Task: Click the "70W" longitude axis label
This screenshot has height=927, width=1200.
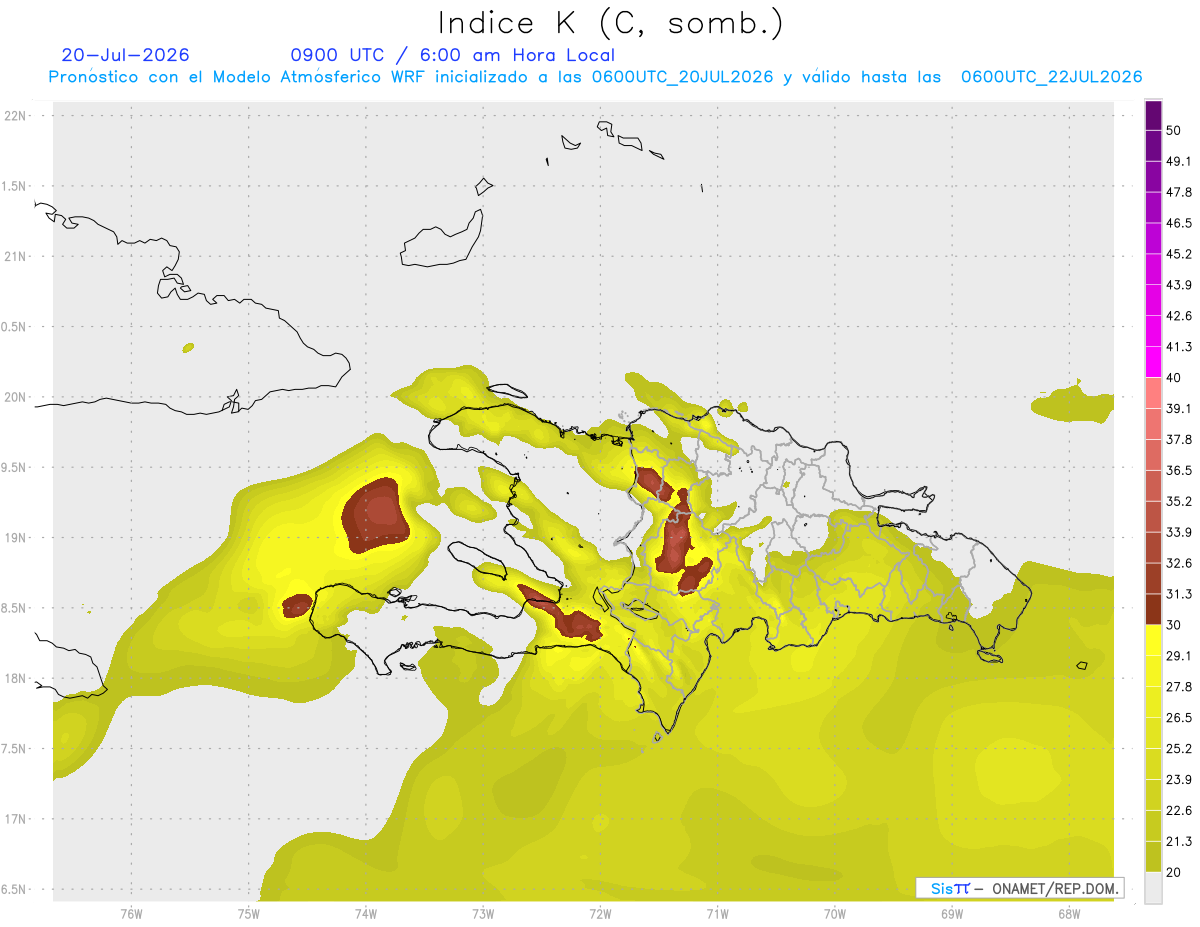Action: (x=835, y=912)
